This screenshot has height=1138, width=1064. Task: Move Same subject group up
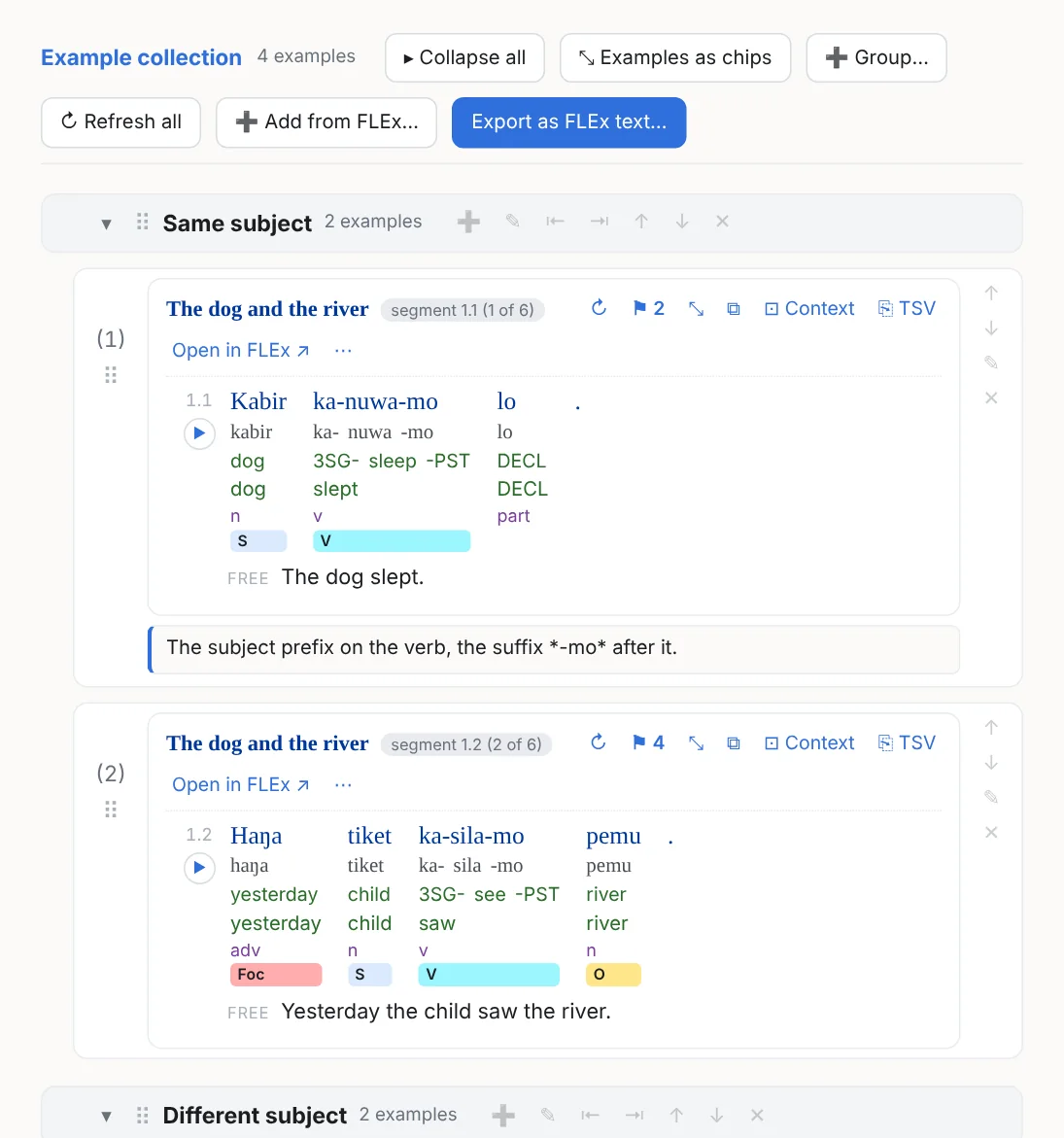[641, 222]
